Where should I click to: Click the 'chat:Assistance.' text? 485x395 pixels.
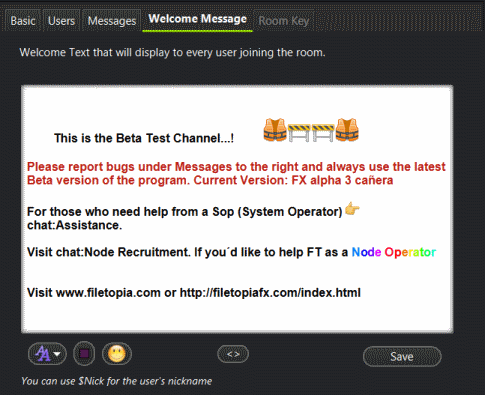click(x=74, y=225)
